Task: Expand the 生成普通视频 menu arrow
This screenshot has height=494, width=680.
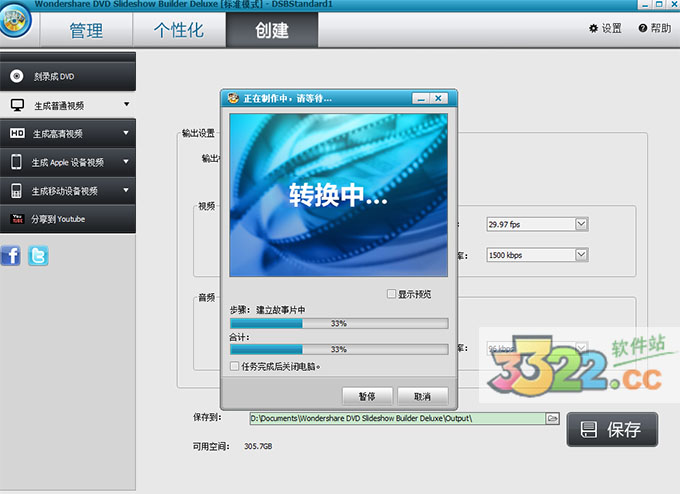Action: 127,104
